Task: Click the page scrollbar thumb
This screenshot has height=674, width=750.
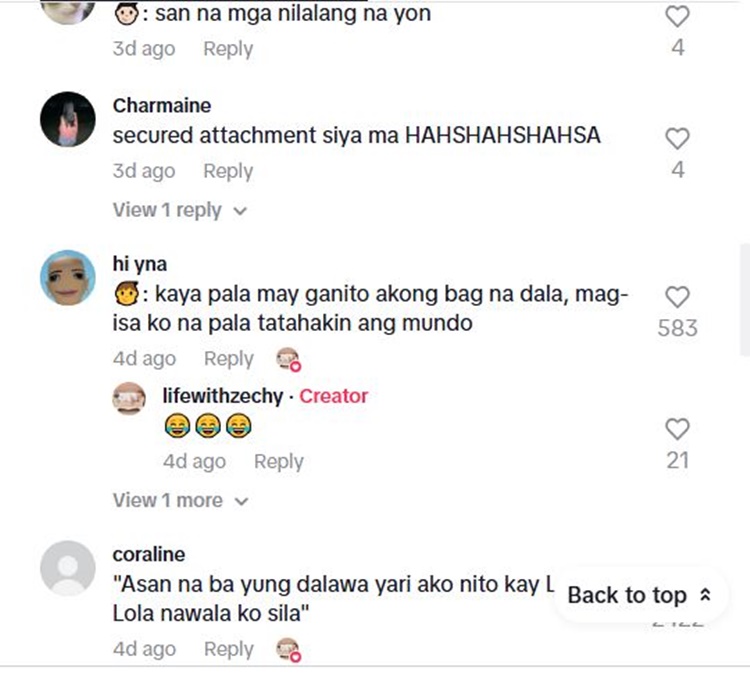Action: coord(745,299)
